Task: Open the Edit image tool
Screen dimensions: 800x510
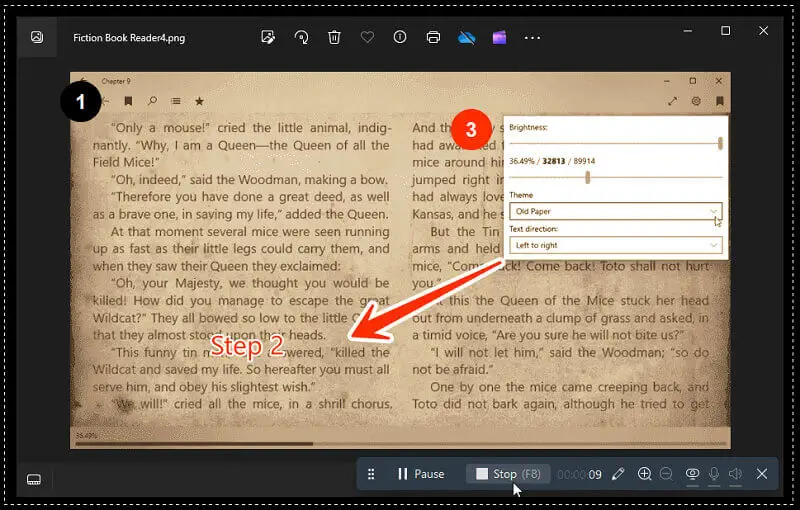Action: [x=268, y=37]
